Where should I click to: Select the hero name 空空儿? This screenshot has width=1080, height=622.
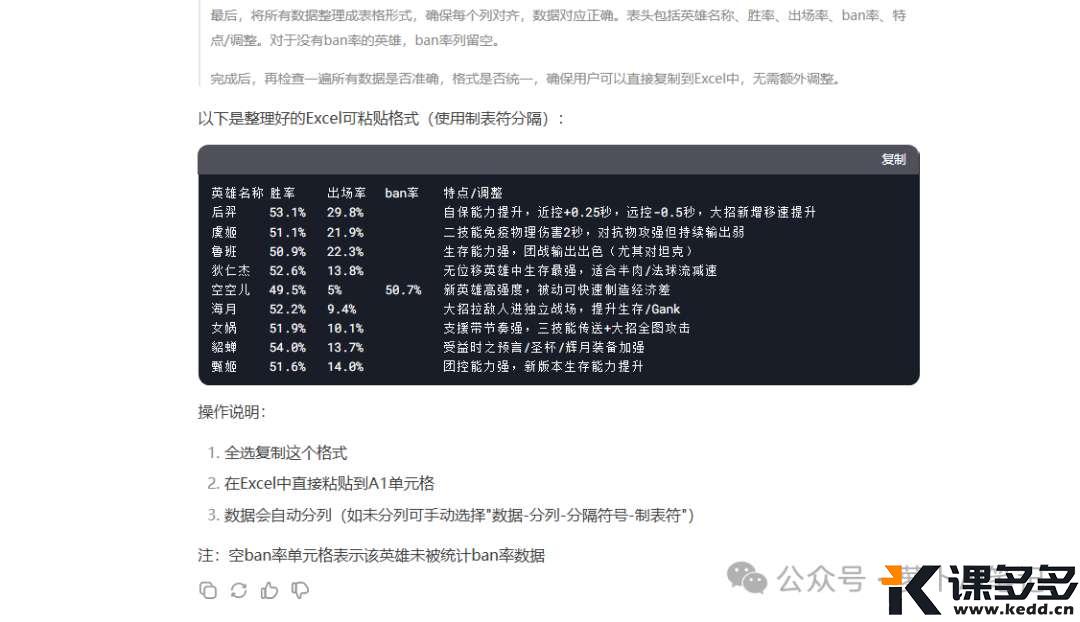231,290
